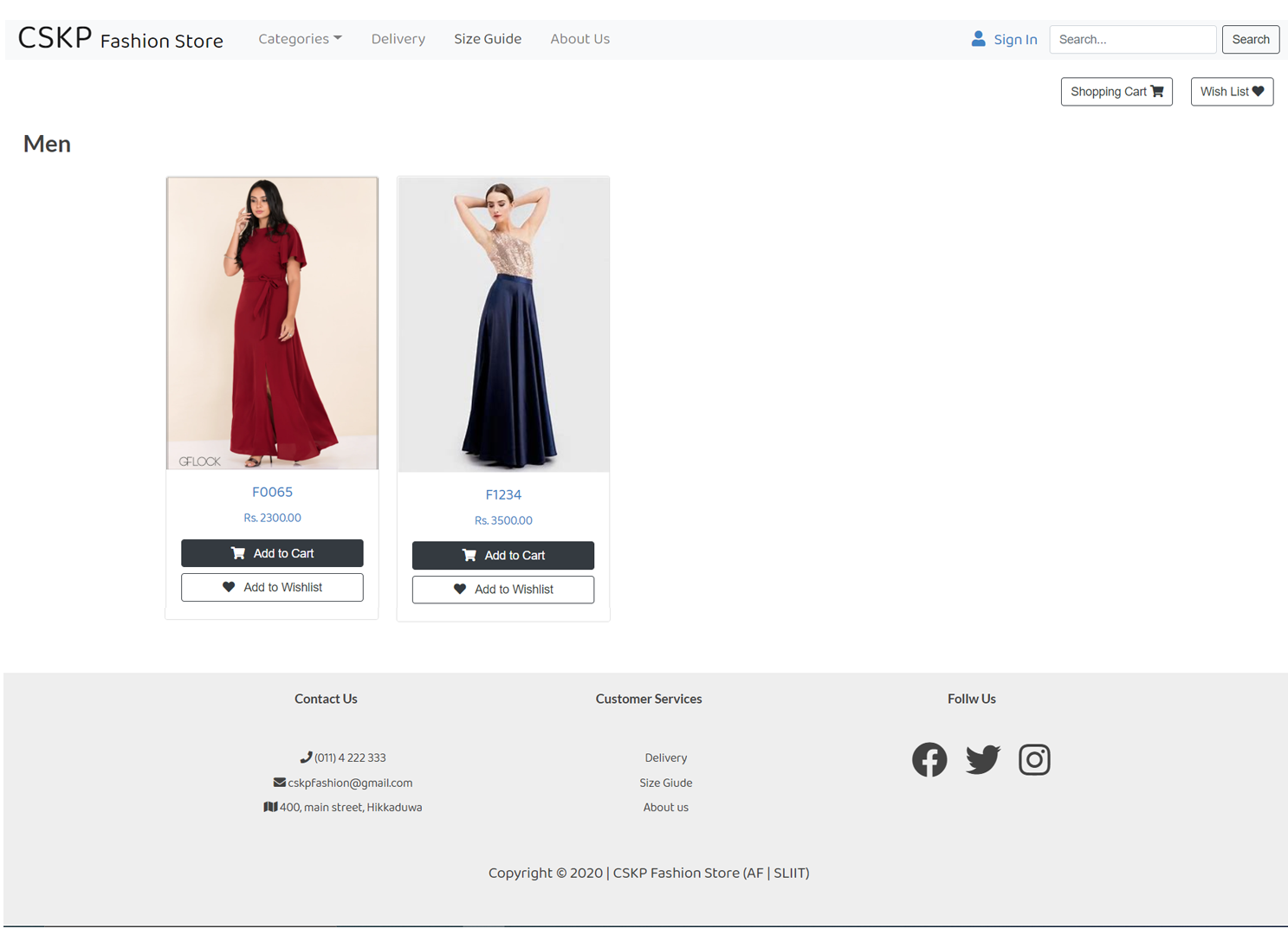
Task: Open About Us in the navbar
Action: click(x=579, y=39)
